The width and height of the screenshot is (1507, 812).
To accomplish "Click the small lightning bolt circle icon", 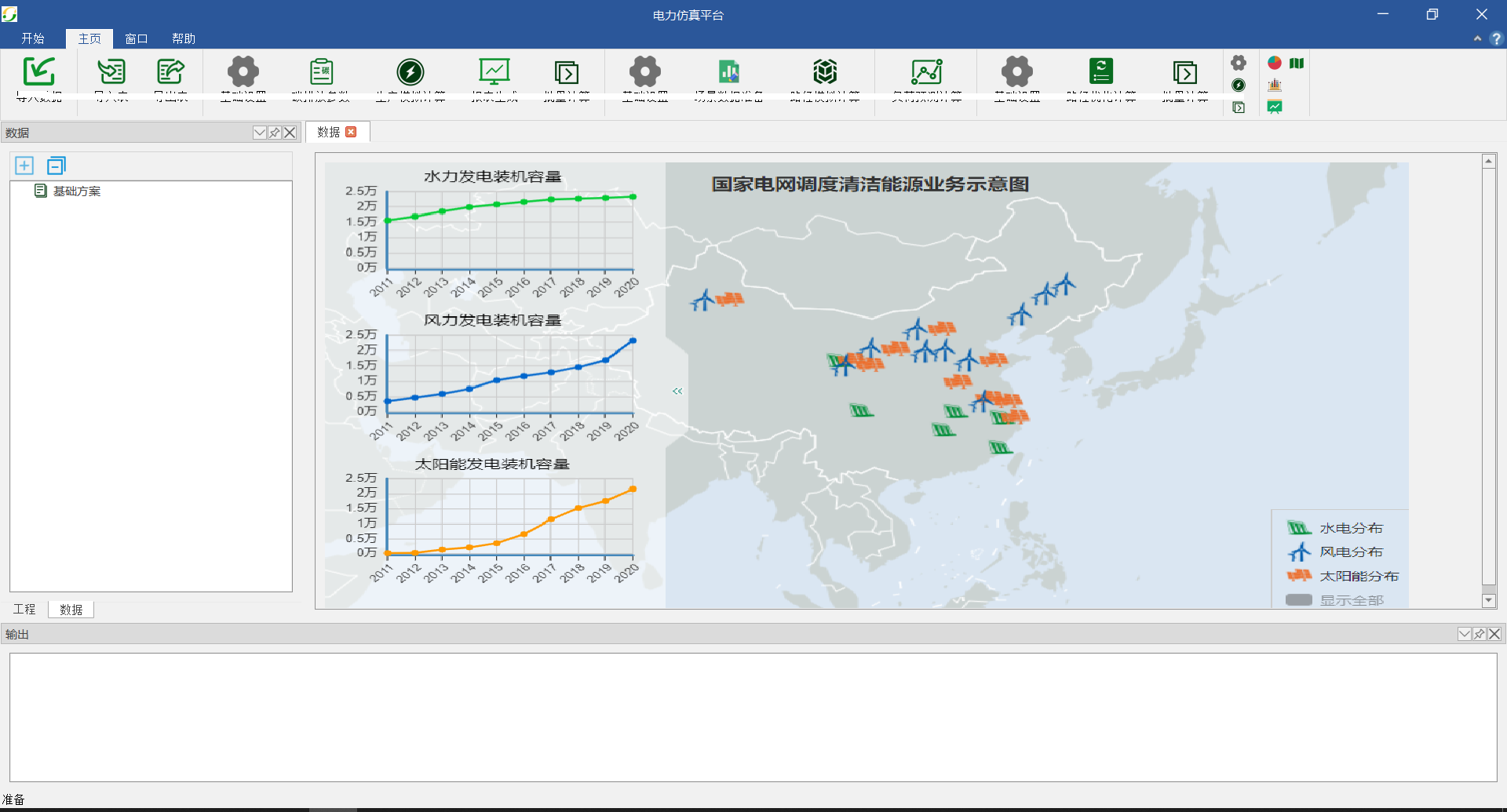I will pos(1239,85).
